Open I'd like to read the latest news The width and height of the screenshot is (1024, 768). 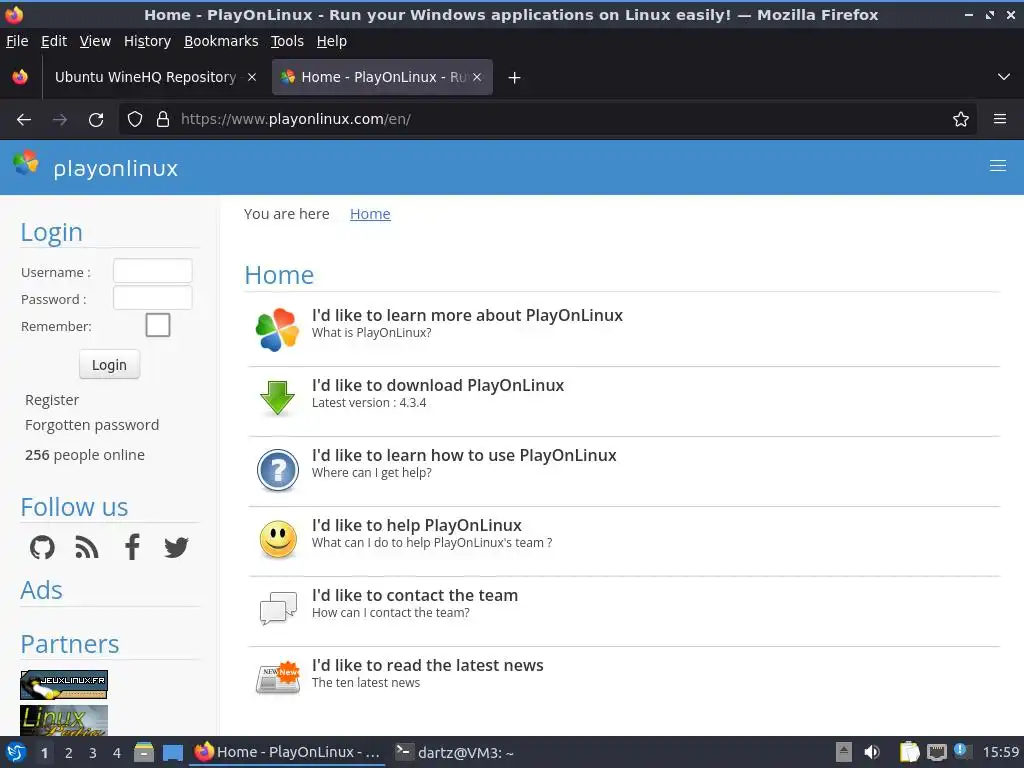click(x=428, y=665)
